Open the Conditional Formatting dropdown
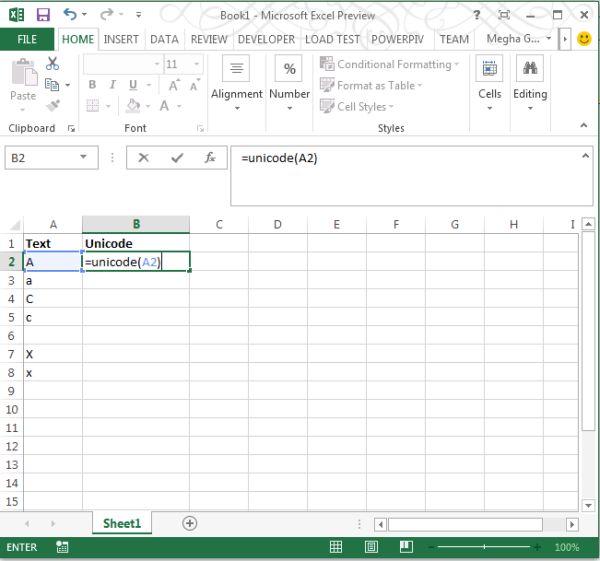Image resolution: width=600 pixels, height=561 pixels. (x=389, y=64)
